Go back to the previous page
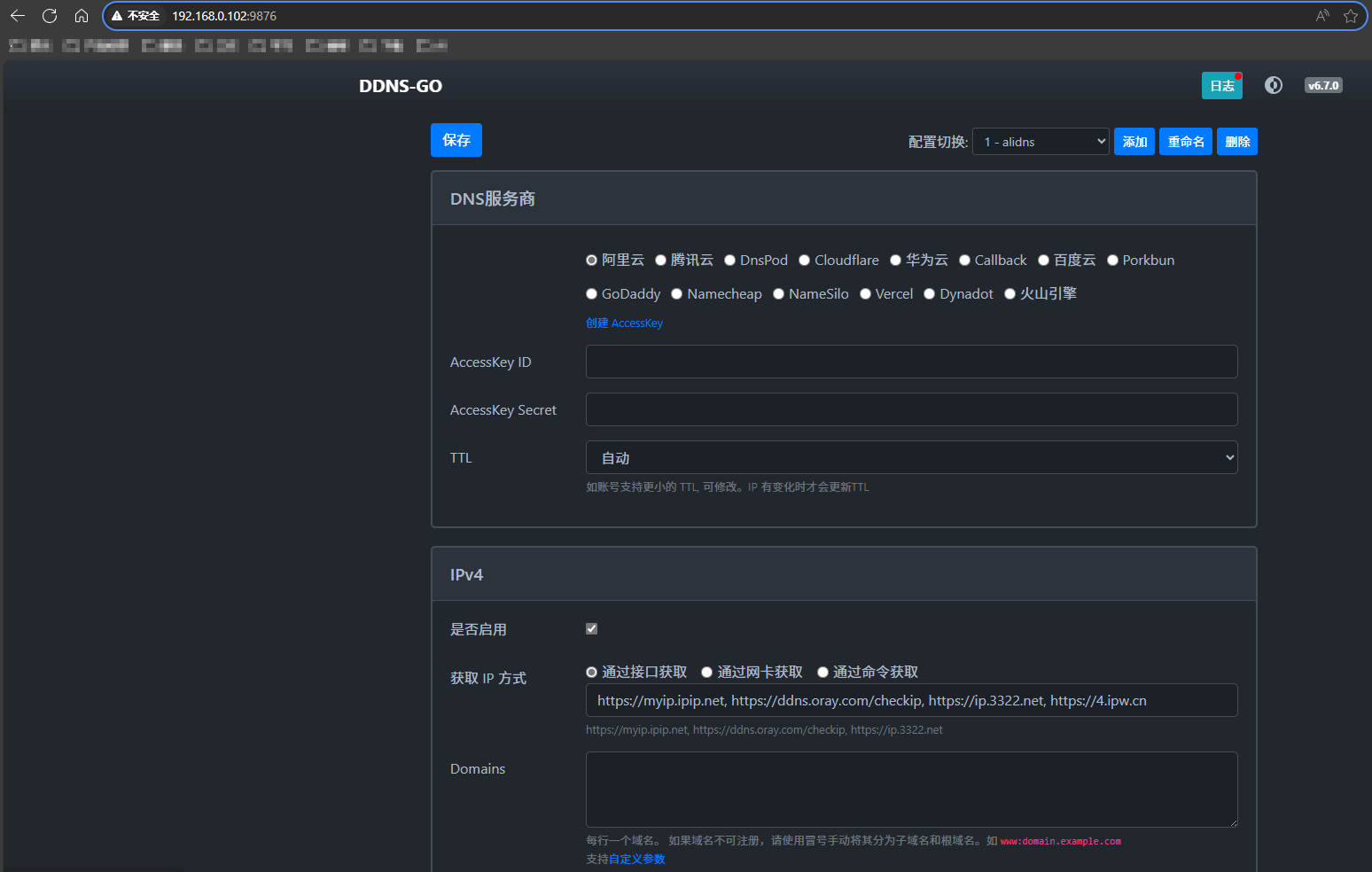The image size is (1372, 872). point(18,16)
